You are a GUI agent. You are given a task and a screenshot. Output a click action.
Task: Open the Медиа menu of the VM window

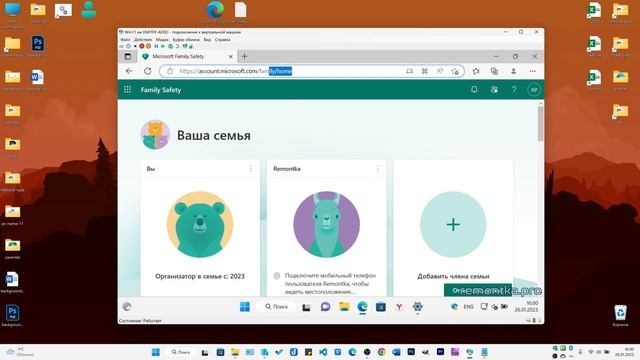click(162, 40)
